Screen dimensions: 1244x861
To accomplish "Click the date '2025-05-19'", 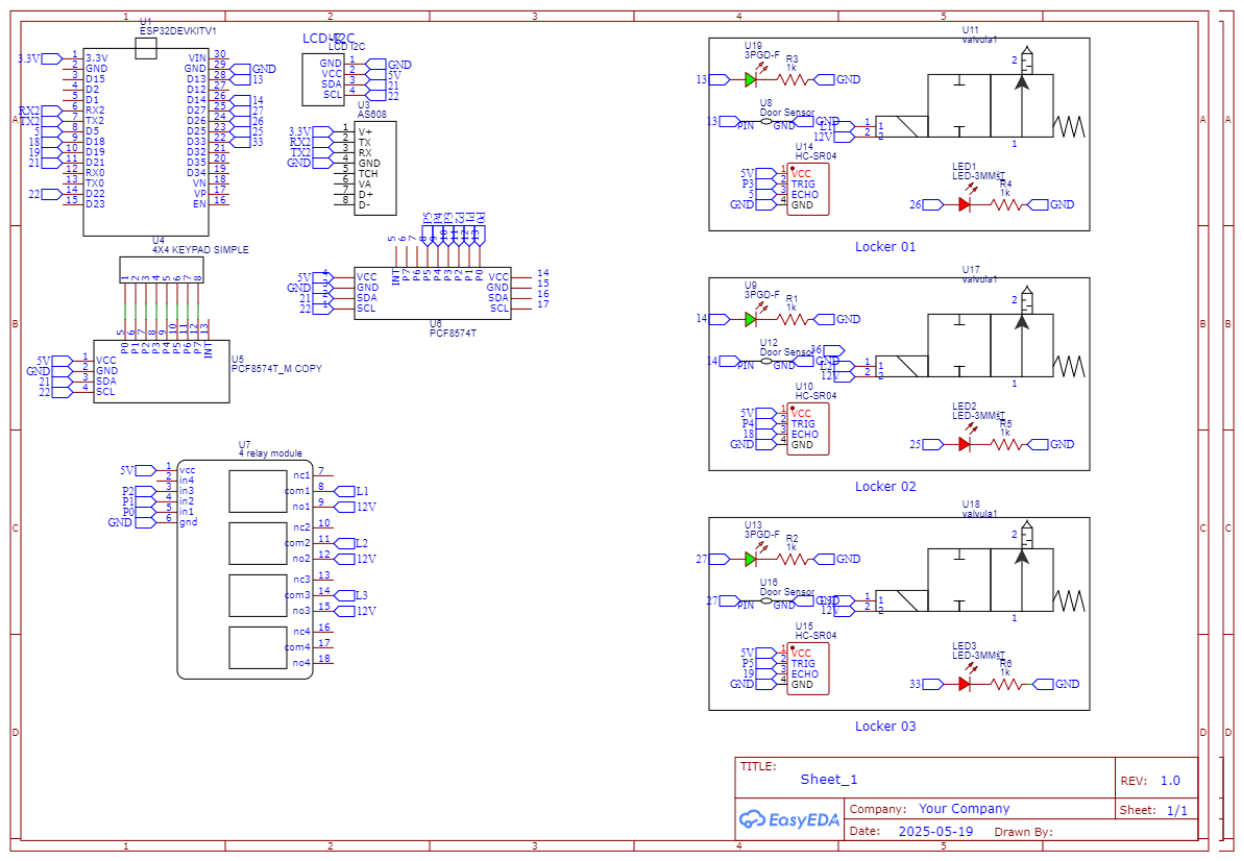I will pos(935,832).
